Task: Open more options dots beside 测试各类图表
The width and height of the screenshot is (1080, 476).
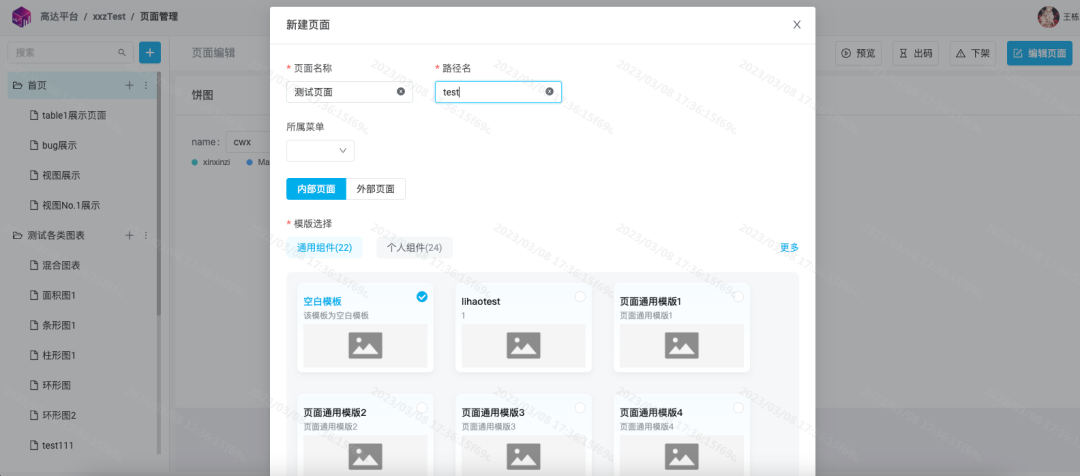Action: tap(145, 236)
